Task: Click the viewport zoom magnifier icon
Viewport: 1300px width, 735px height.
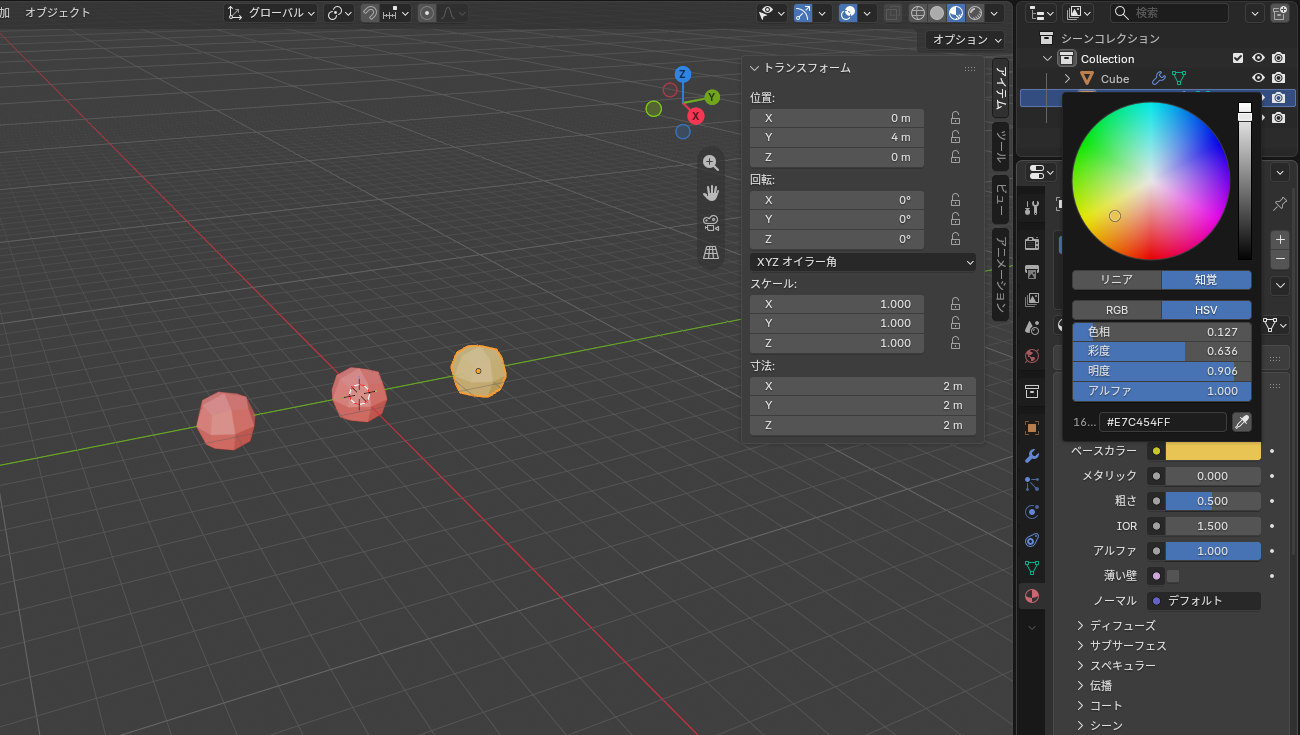Action: [x=711, y=163]
